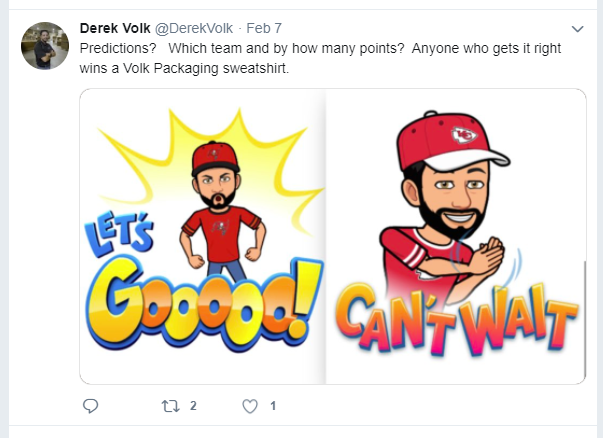Open the @DerekVolk handle link
The image size is (603, 438).
point(194,28)
